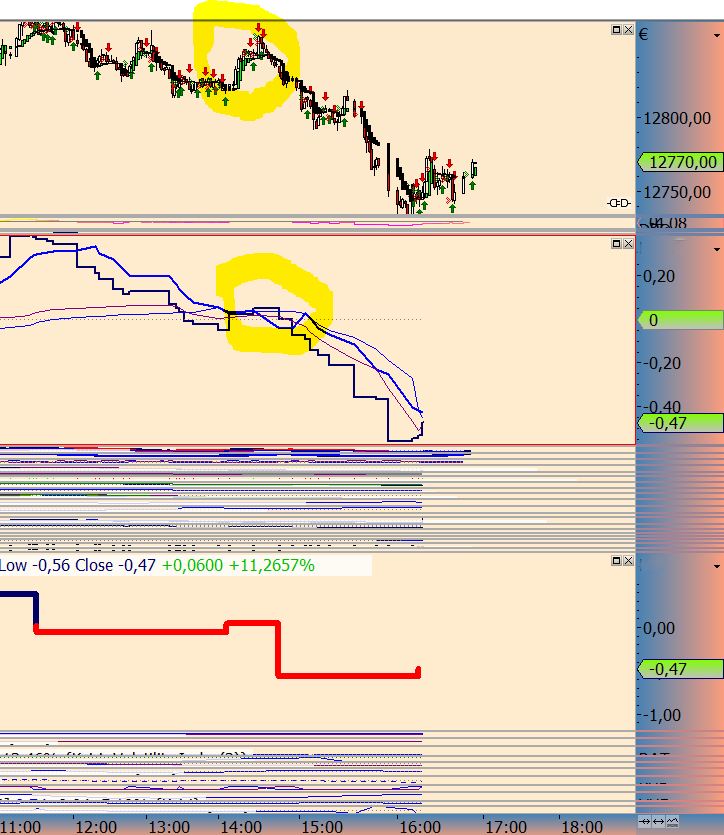724x835 pixels.
Task: Close the bottom red step-line pane
Action: click(628, 561)
